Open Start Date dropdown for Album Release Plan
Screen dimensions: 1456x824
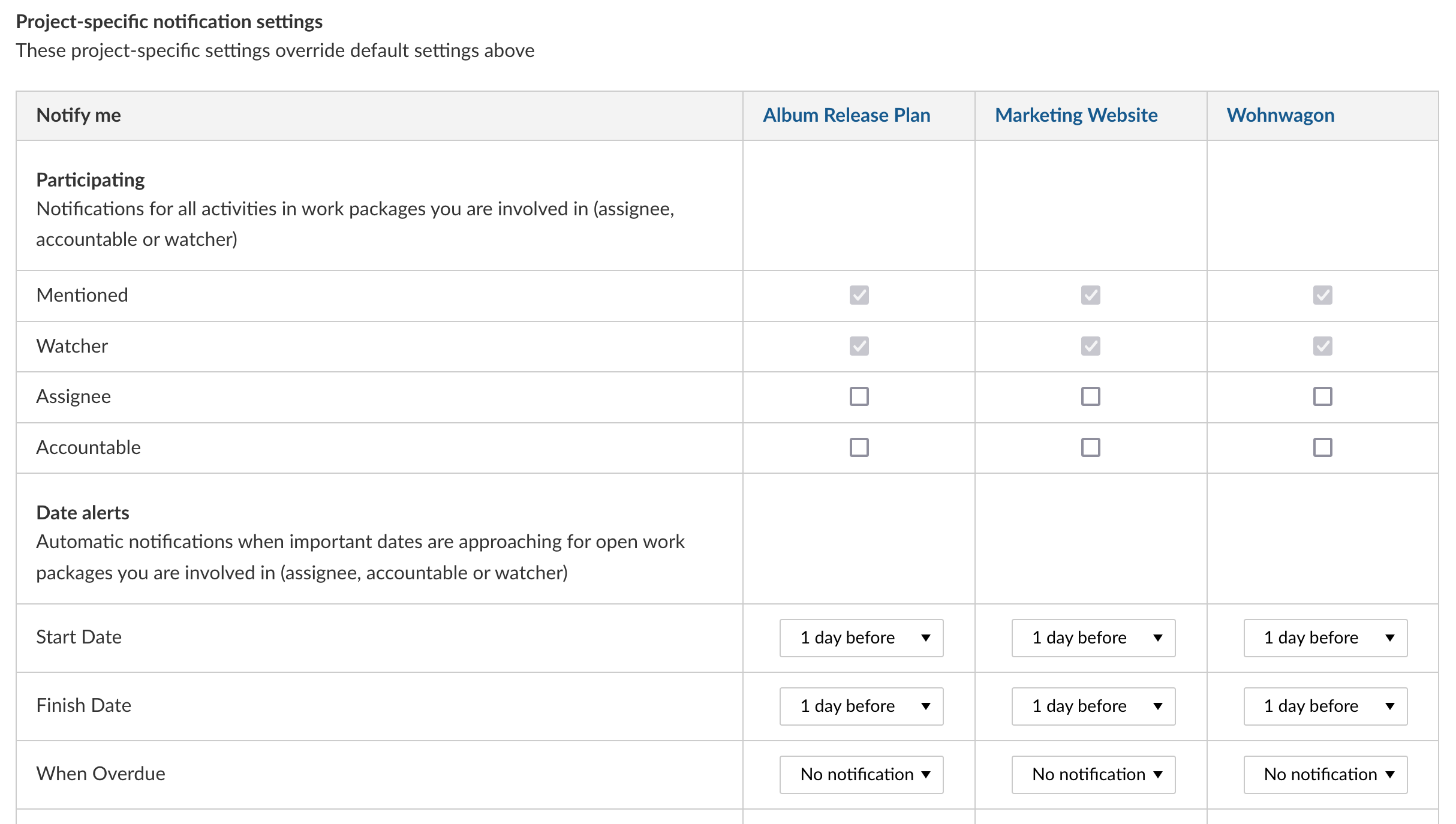[x=861, y=637]
